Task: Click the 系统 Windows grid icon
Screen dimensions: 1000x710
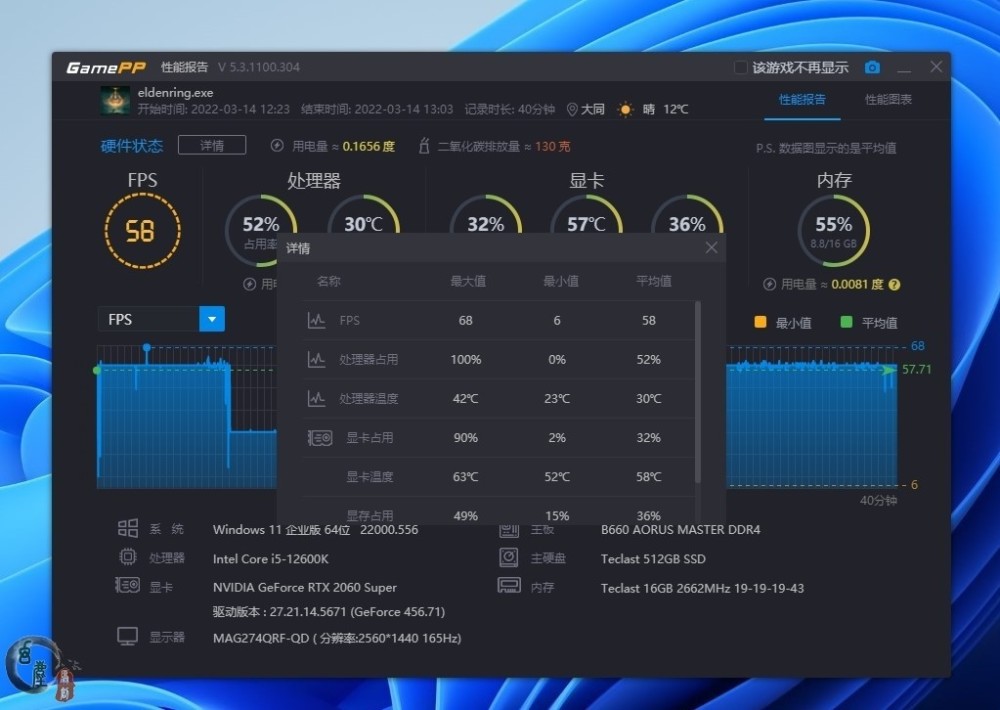Action: click(128, 528)
